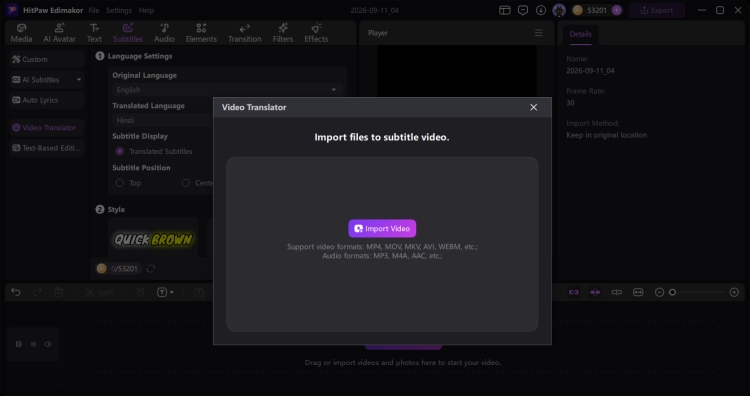Click the 53201 coin balance
Image resolution: width=750 pixels, height=396 pixels.
pos(597,10)
